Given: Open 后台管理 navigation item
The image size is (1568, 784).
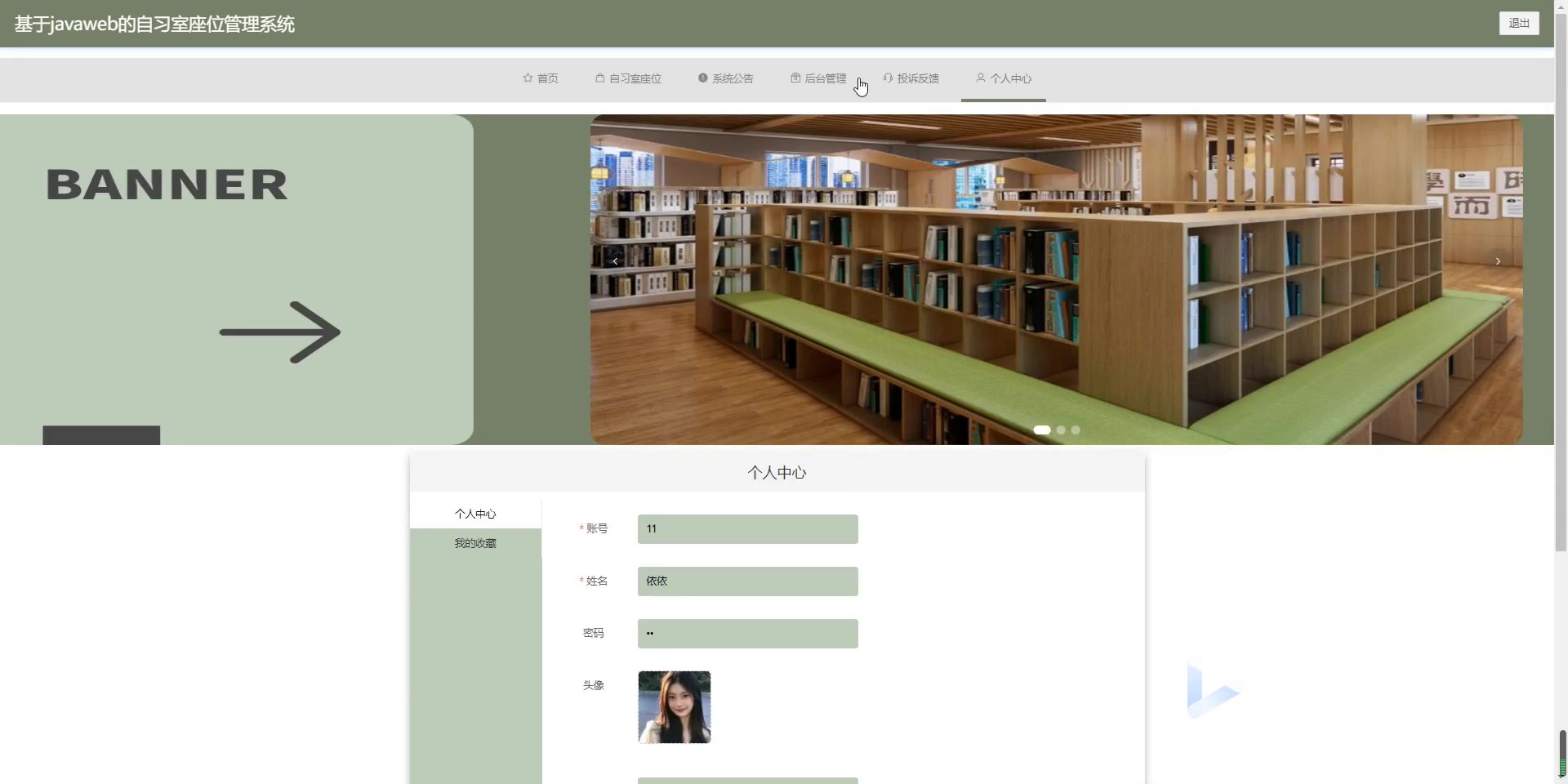Looking at the screenshot, I should coord(818,79).
